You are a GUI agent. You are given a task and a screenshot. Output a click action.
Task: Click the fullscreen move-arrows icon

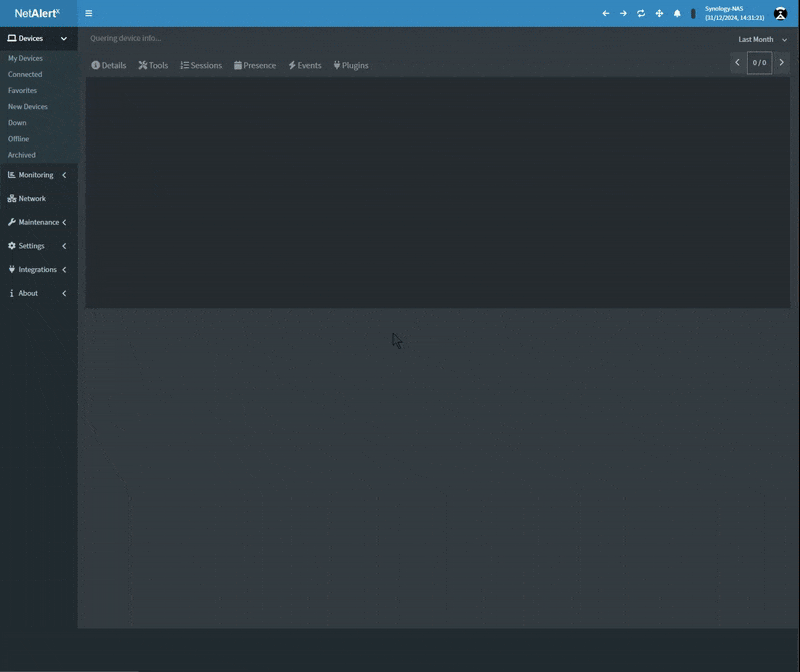click(x=659, y=13)
